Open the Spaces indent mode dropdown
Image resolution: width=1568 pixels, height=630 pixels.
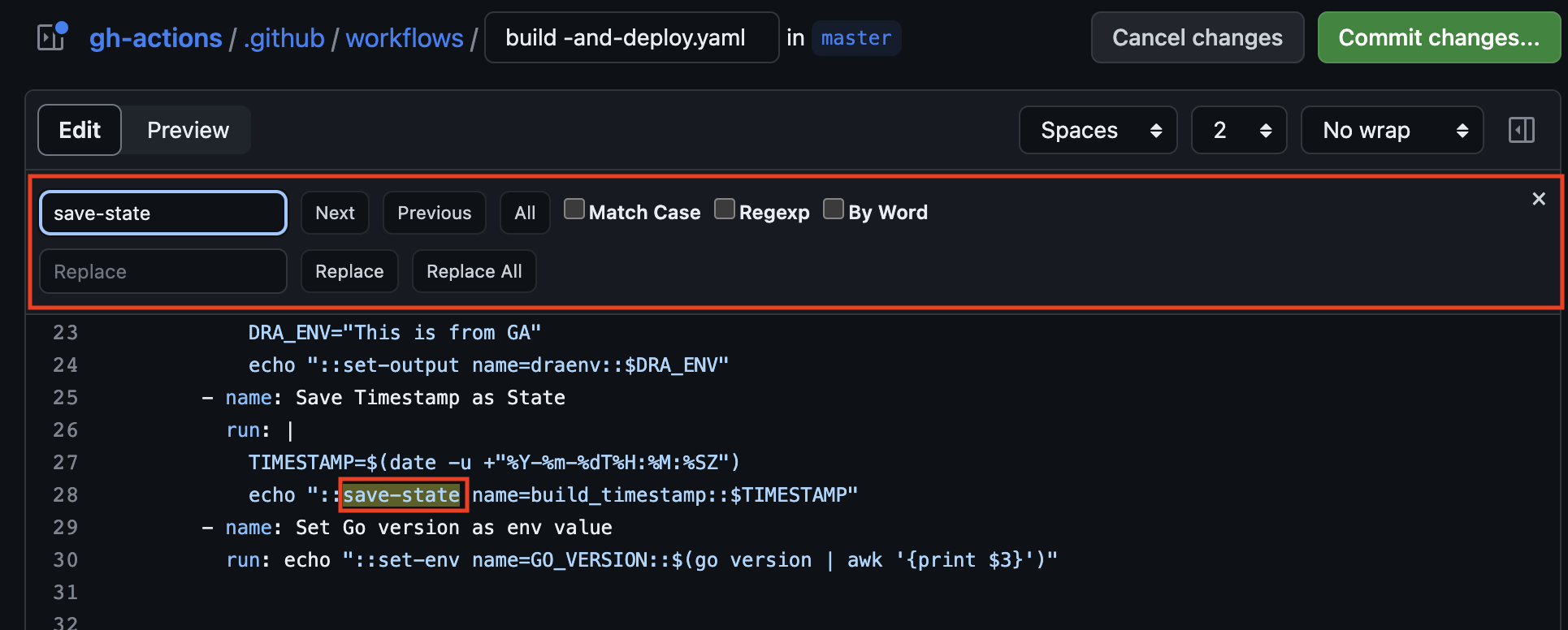(x=1098, y=130)
